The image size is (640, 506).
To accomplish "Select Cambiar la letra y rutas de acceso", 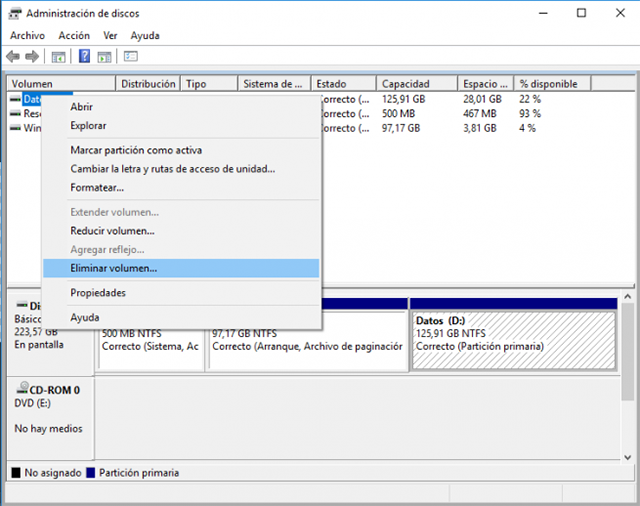I will pyautogui.click(x=180, y=169).
